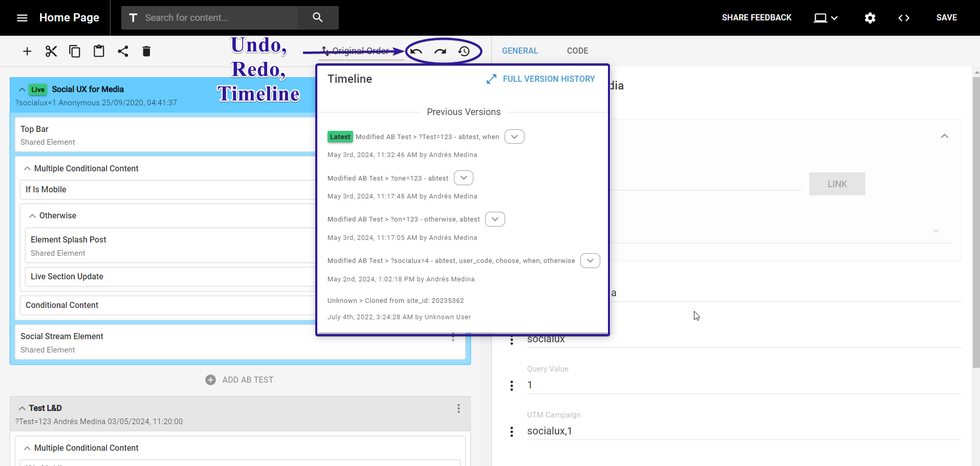Screen dimensions: 980x466
Task: Open the settings gear icon
Action: click(x=870, y=18)
